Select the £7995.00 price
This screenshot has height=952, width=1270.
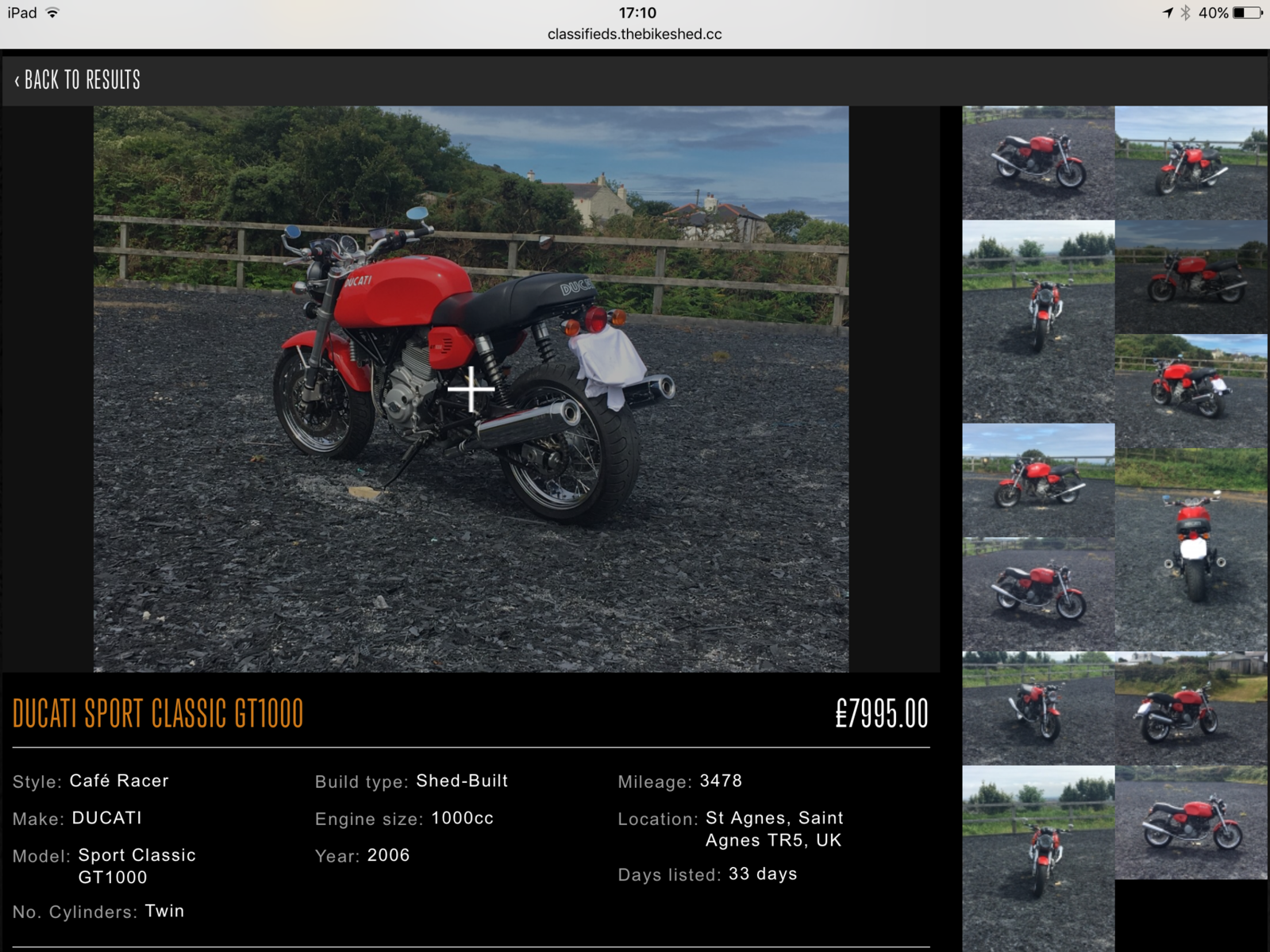[x=881, y=713]
